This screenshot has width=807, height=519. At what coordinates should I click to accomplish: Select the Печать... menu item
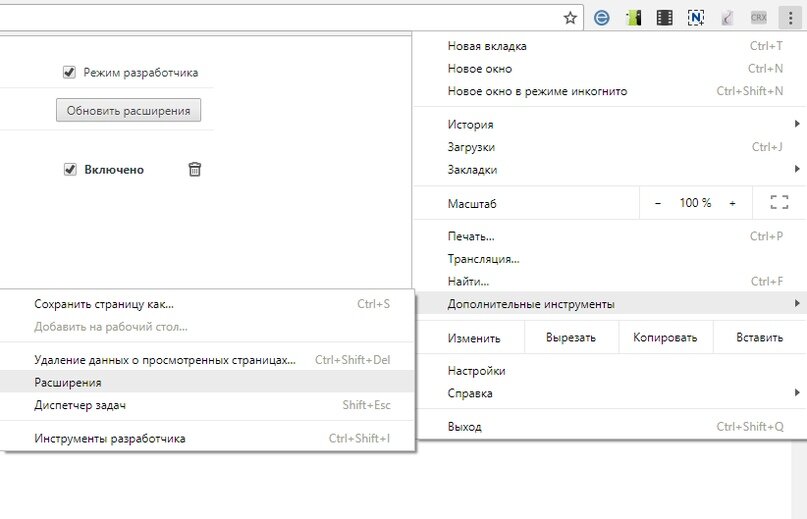610,236
